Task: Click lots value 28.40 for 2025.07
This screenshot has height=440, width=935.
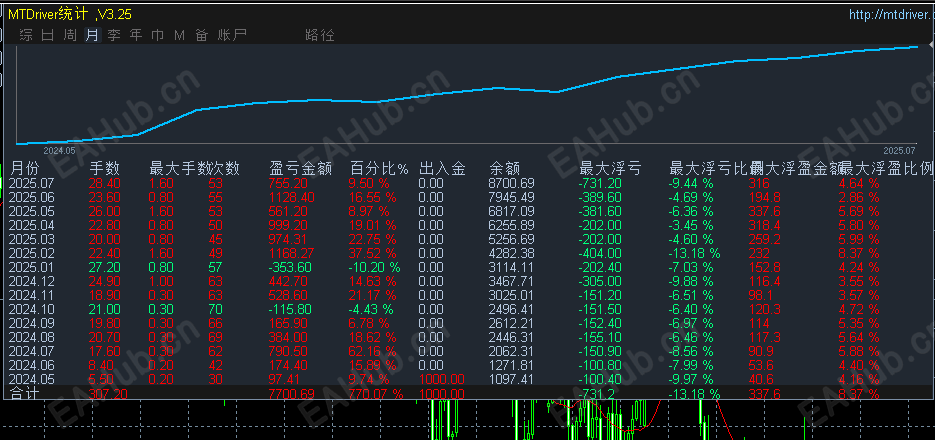Action: point(105,183)
